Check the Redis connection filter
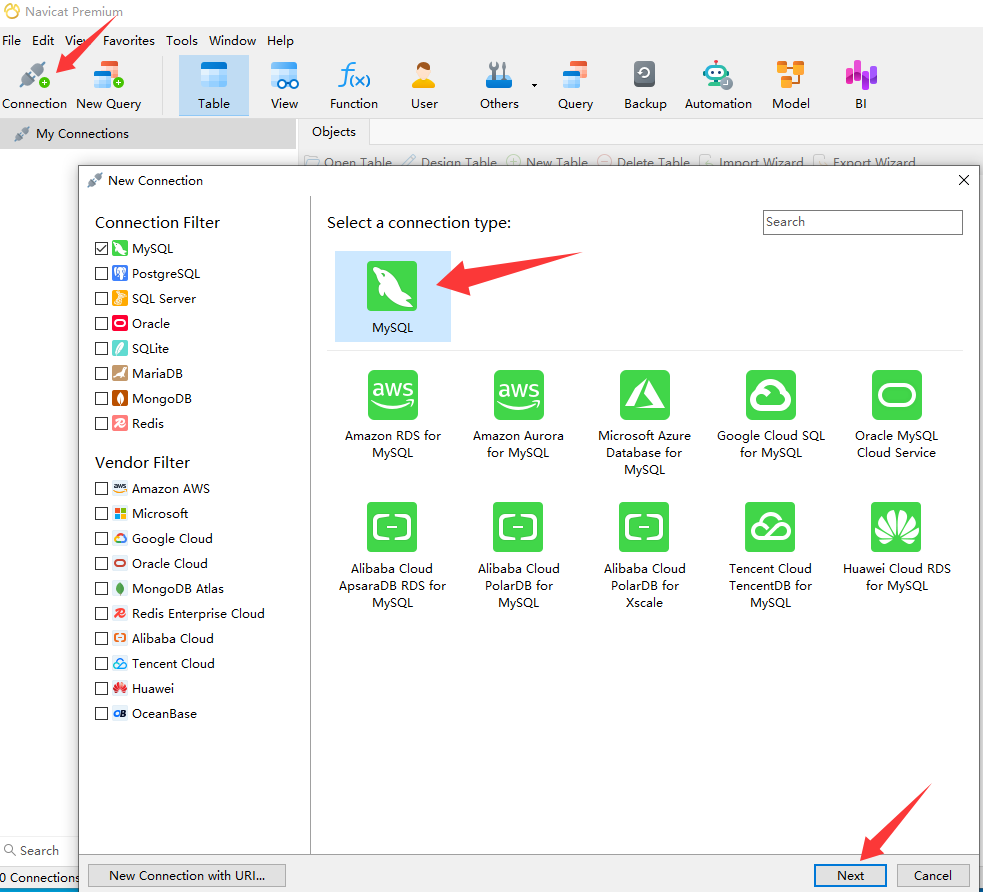The image size is (983, 892). point(102,424)
